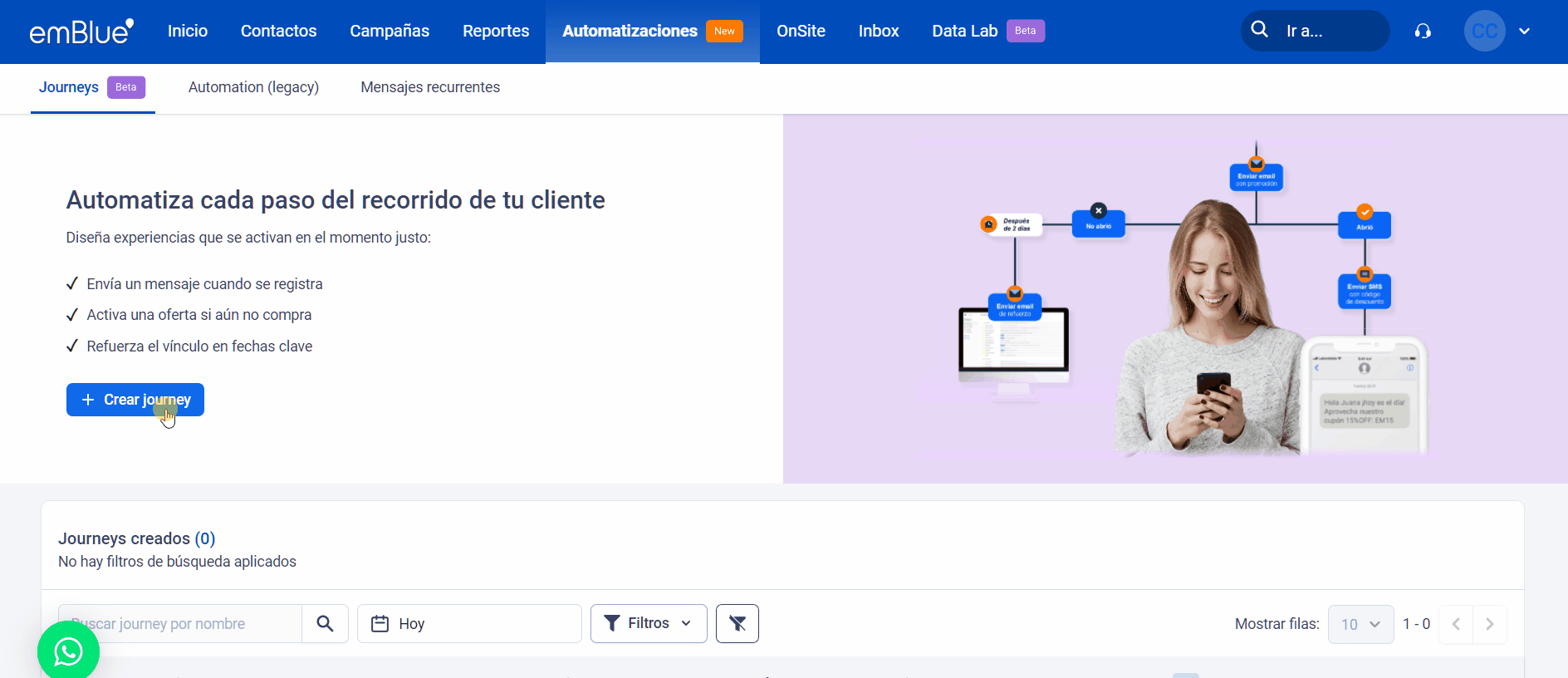The width and height of the screenshot is (1568, 678).
Task: Click the emBlue logo
Action: (x=81, y=32)
